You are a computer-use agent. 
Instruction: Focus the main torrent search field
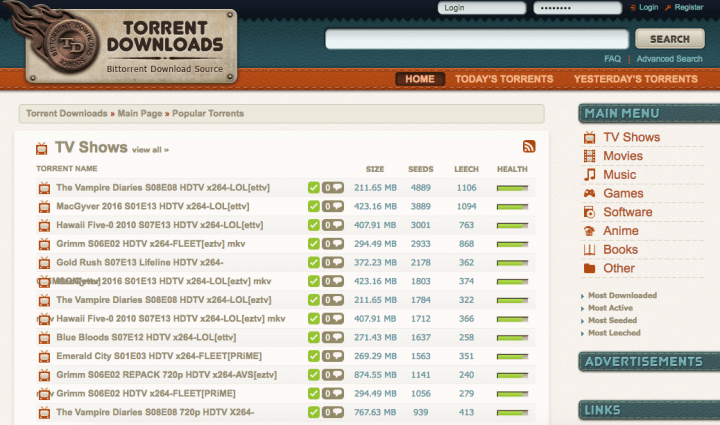pyautogui.click(x=477, y=39)
